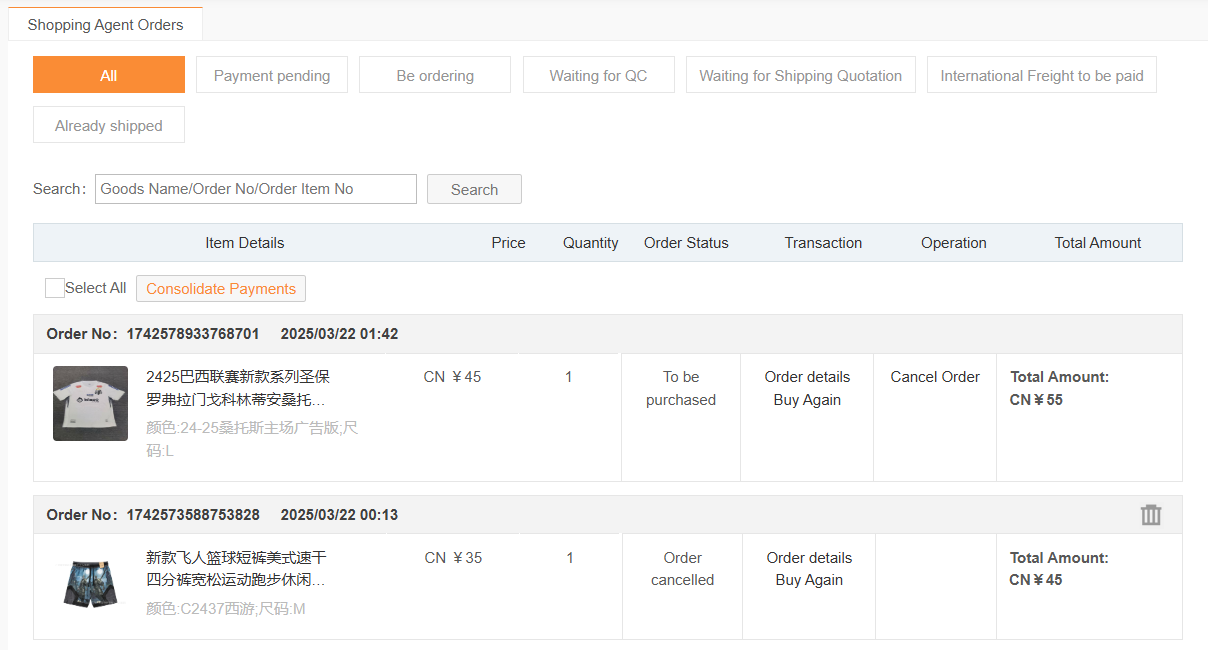
Task: Open the basketball shorts product thumbnail
Action: pos(90,584)
